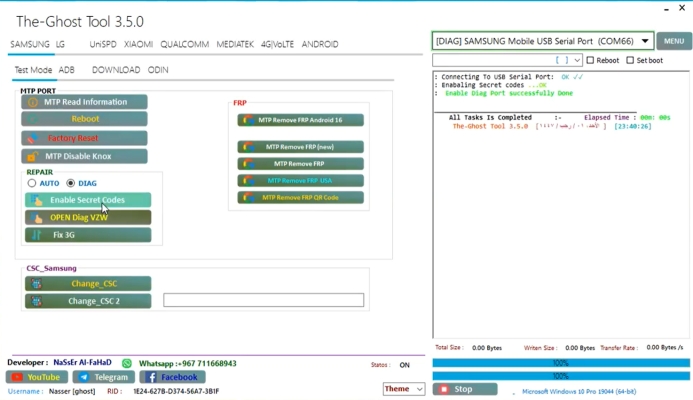Click the MTP Disable Knox button
Image resolution: width=693 pixels, height=400 pixels.
pos(84,156)
